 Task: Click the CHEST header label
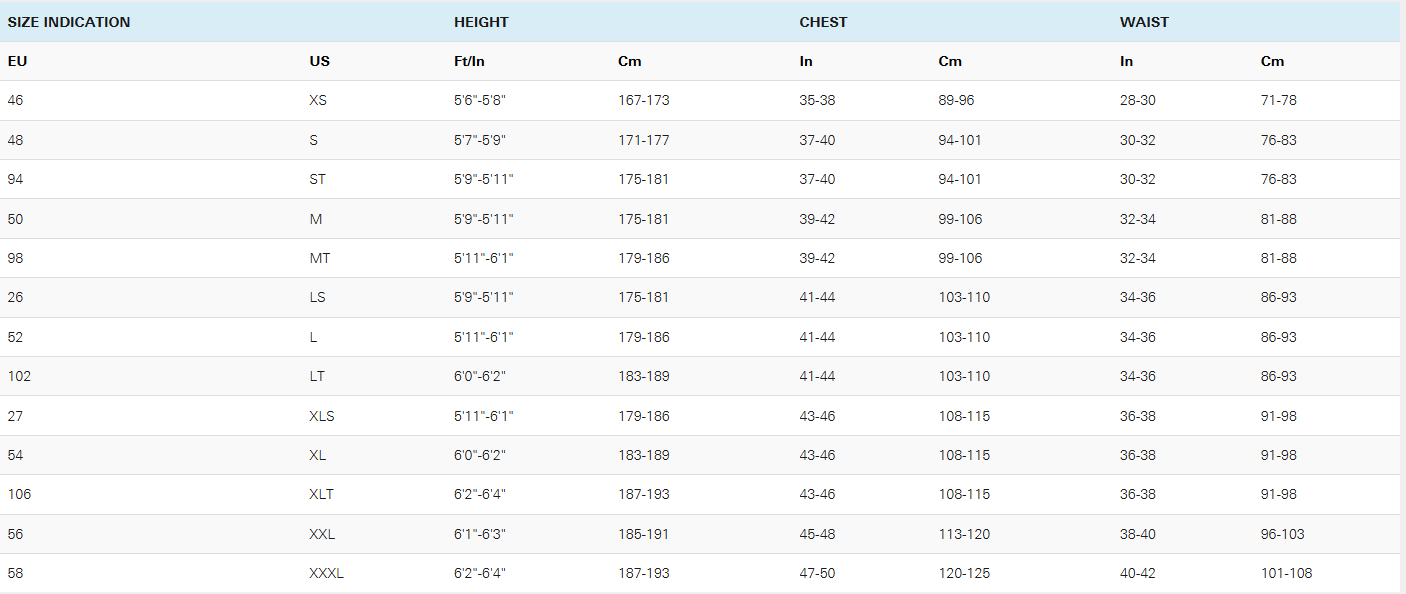pyautogui.click(x=823, y=22)
